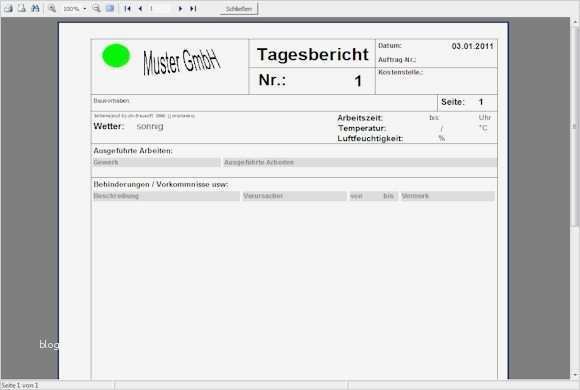Click the status bar Seite 1 von 1

click(x=20, y=385)
